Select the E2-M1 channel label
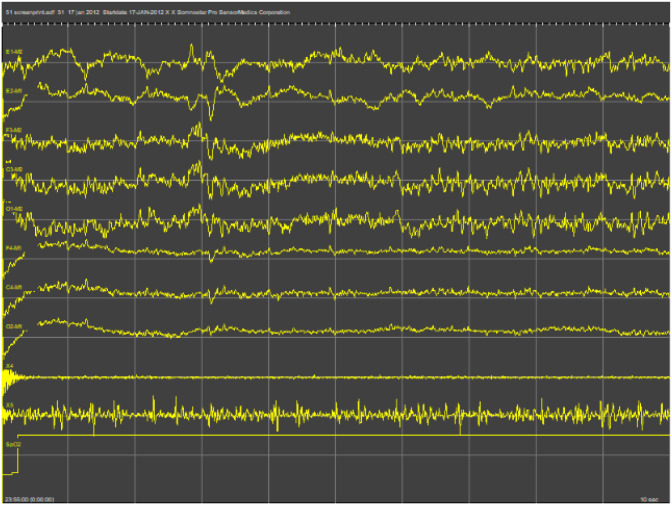The width and height of the screenshot is (672, 505). [14, 91]
